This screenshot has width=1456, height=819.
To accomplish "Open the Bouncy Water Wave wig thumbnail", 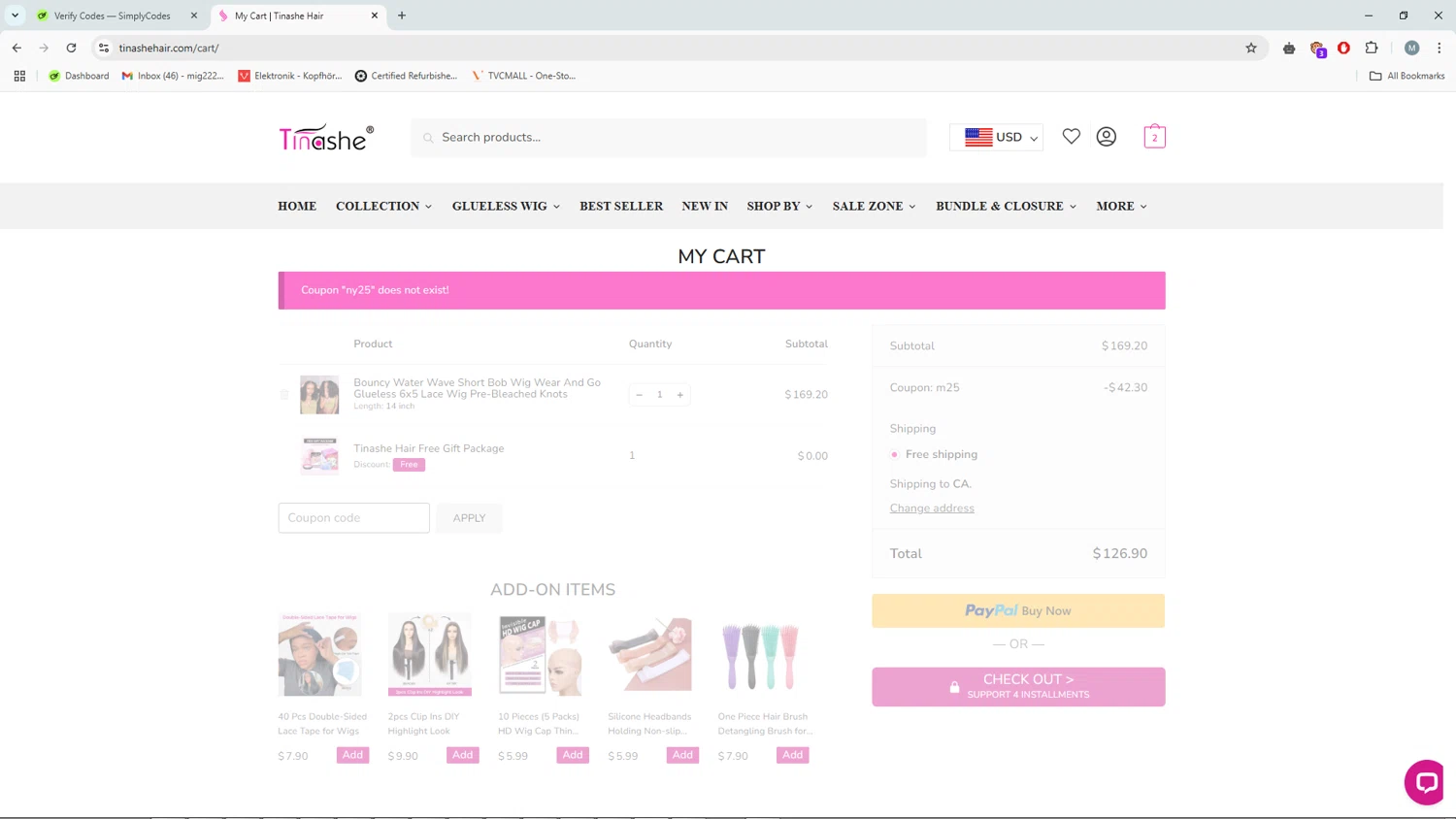I will pos(319,395).
